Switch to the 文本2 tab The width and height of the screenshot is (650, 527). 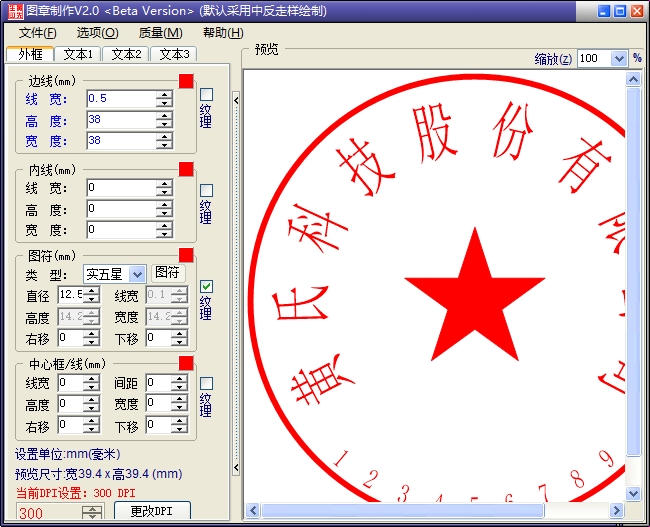(126, 54)
